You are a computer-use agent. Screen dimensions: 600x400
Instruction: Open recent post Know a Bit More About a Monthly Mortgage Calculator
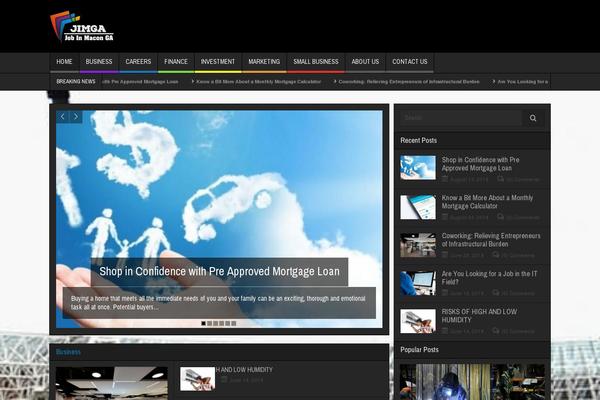[x=487, y=202]
